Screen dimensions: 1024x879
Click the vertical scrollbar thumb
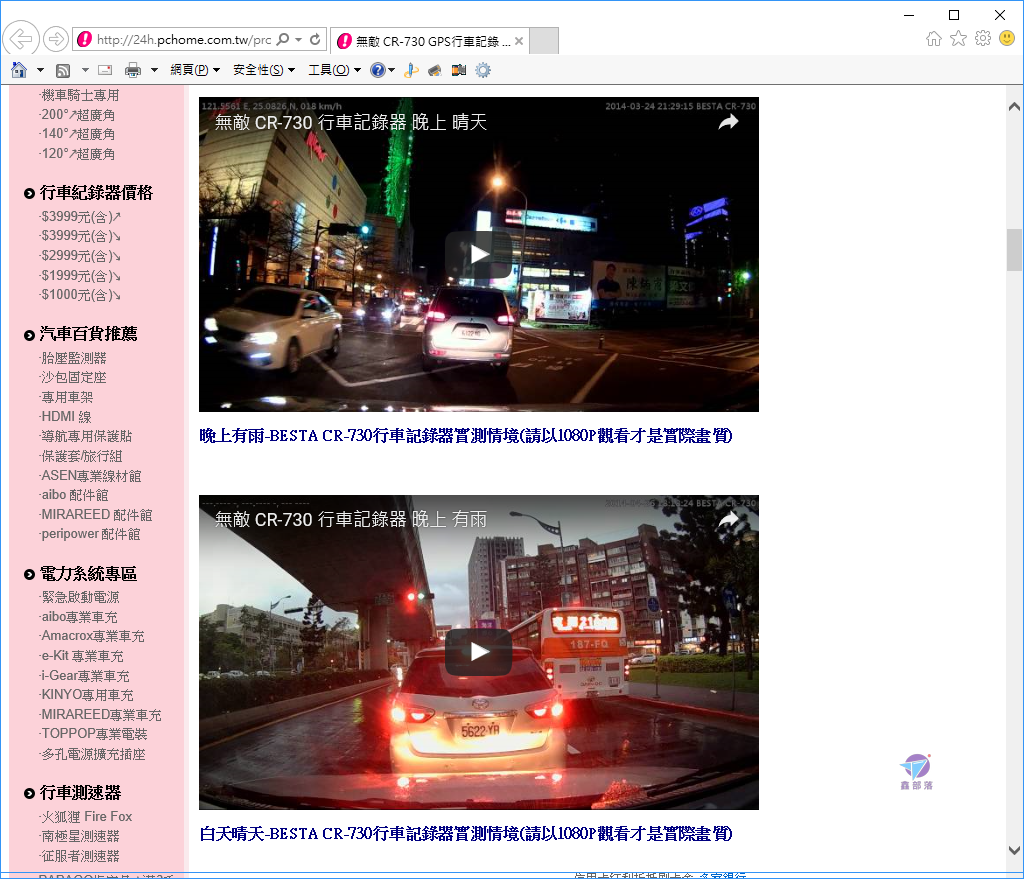pos(1014,249)
